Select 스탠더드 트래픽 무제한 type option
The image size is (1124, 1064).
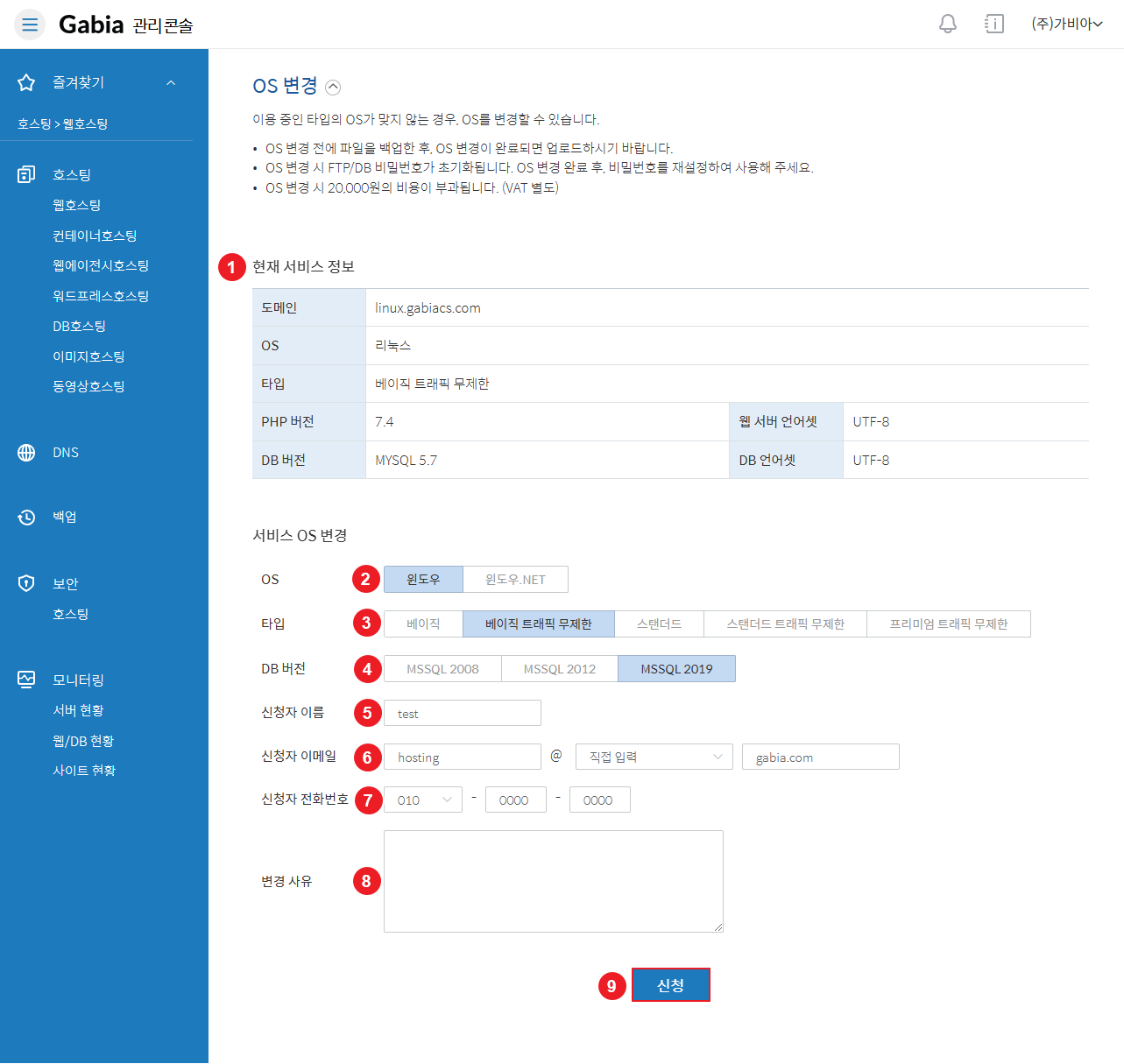point(785,624)
